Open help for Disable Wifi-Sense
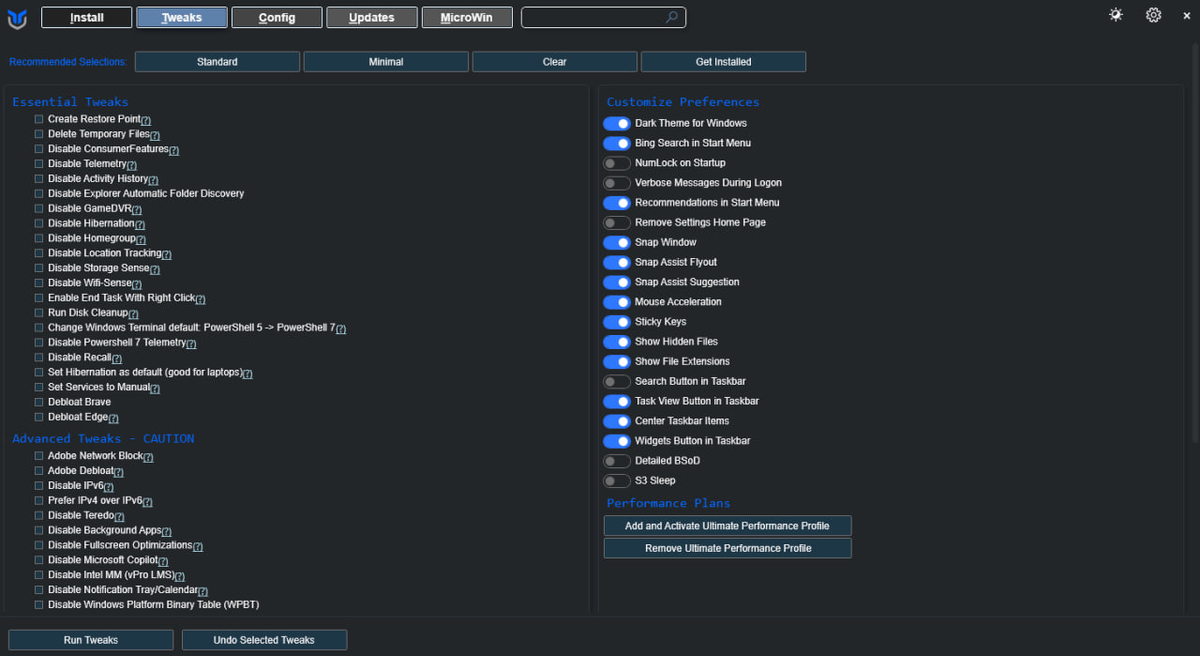The width and height of the screenshot is (1200, 656). [137, 284]
